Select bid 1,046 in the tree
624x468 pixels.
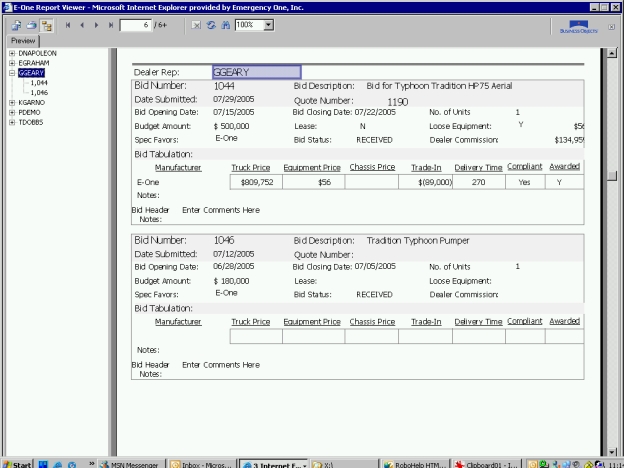(39, 93)
